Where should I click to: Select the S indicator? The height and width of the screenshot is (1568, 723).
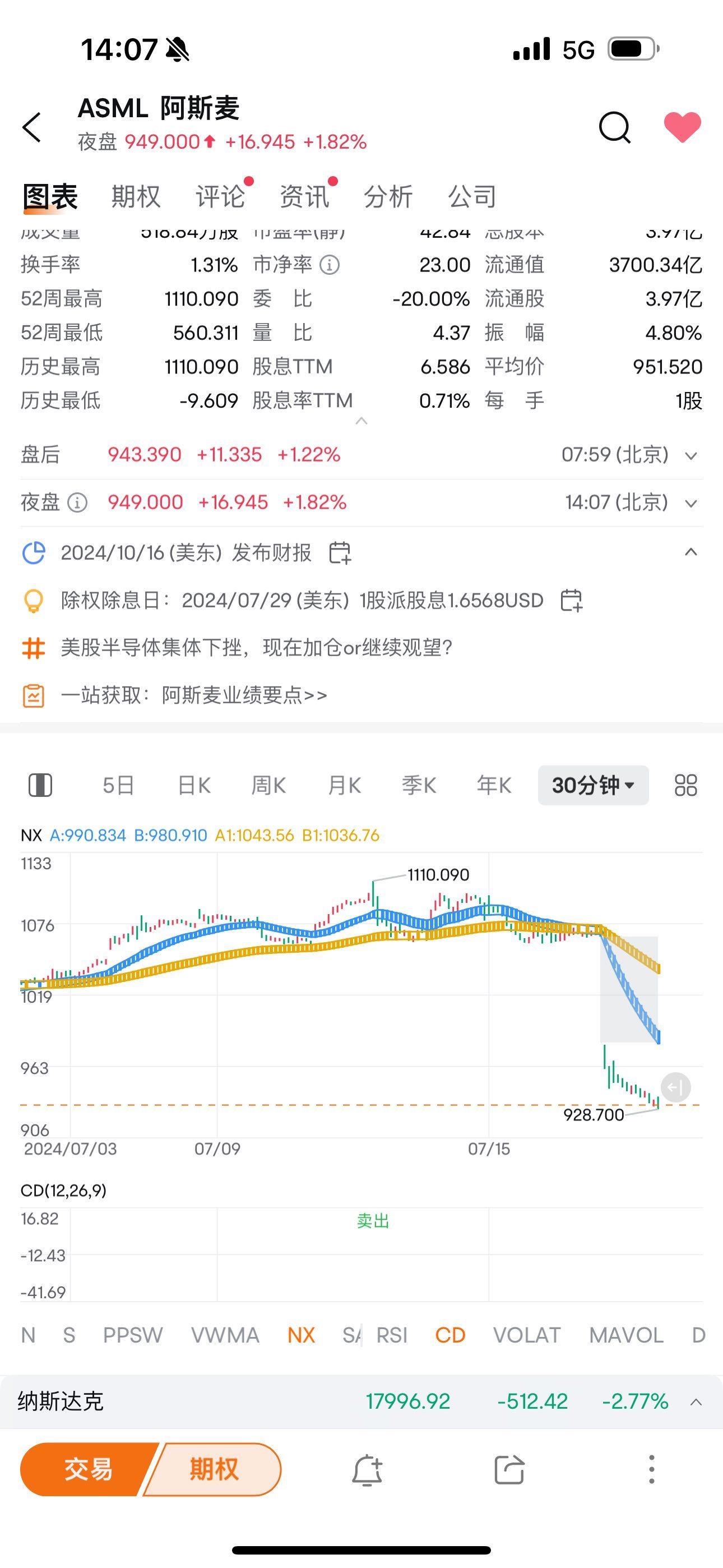point(69,1335)
